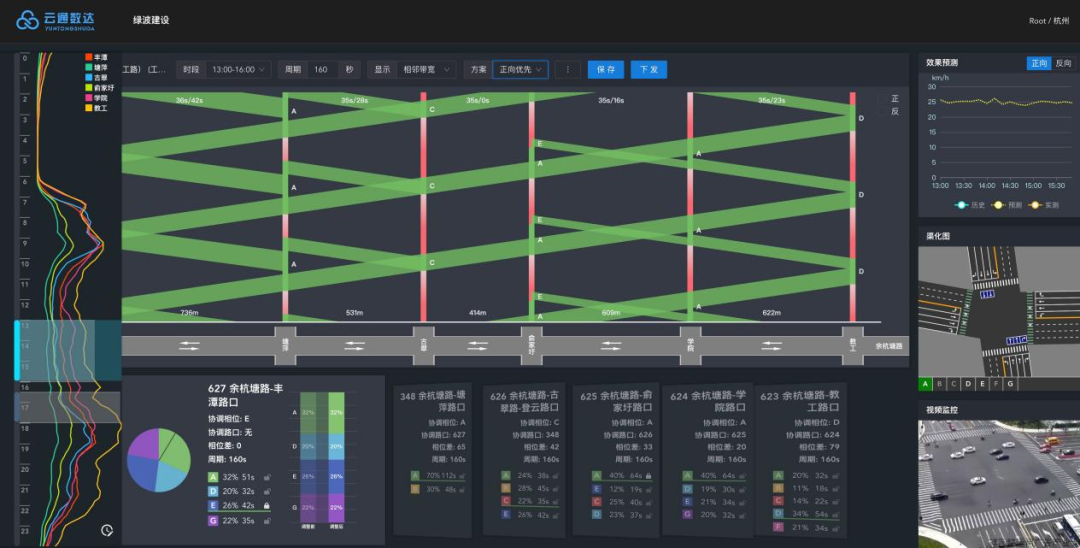Click the 周期 160 seconds input field
This screenshot has height=548, width=1080.
tap(322, 70)
